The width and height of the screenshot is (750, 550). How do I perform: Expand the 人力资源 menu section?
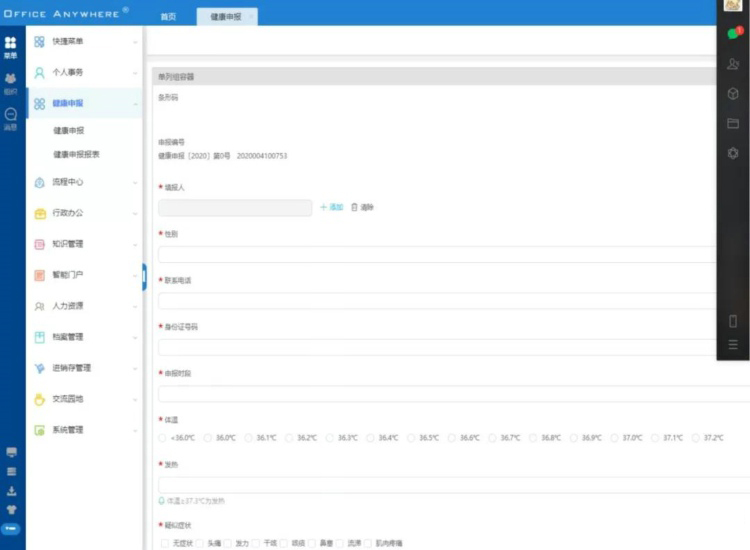click(x=85, y=306)
